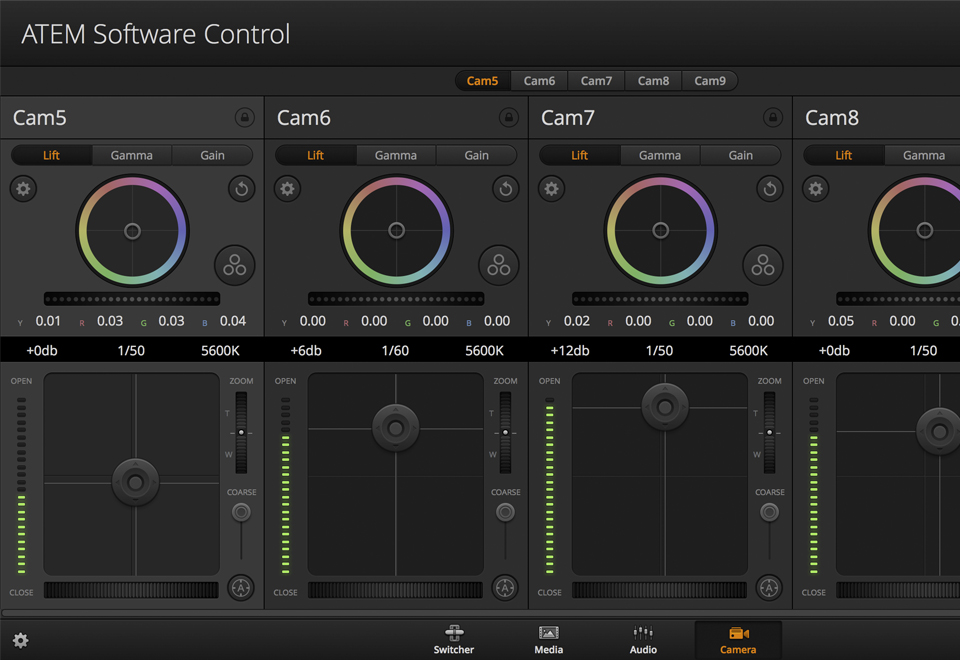The image size is (960, 660).
Task: Open the Audio mixer page
Action: pos(643,640)
